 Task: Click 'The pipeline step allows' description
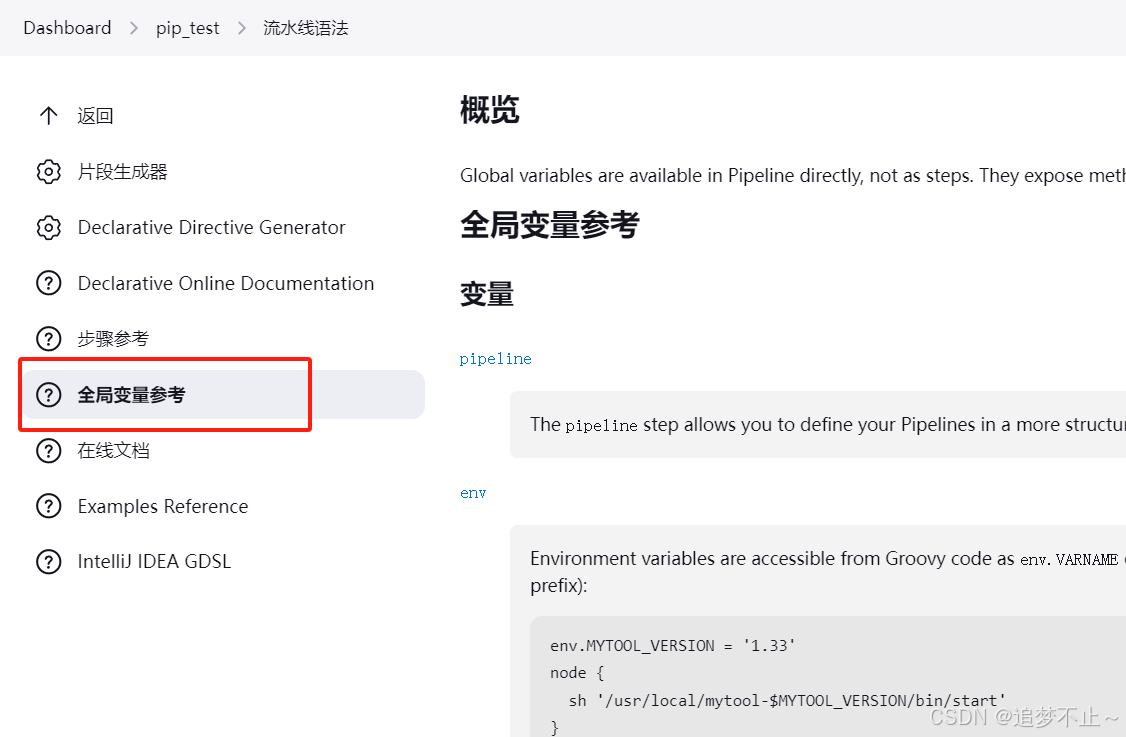tap(828, 425)
